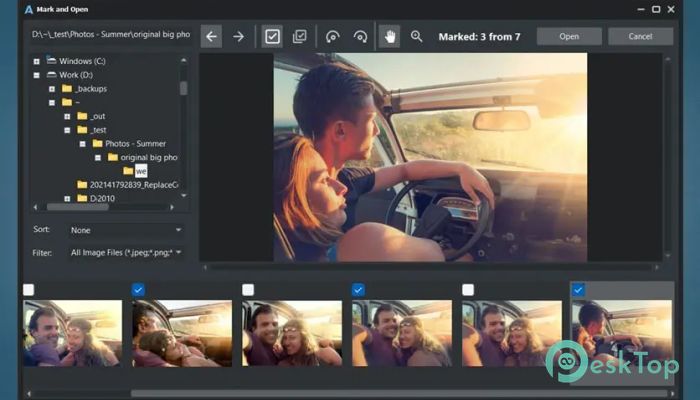Image resolution: width=700 pixels, height=400 pixels.
Task: Uncheck the second thumbnail's checkbox
Action: coord(138,290)
